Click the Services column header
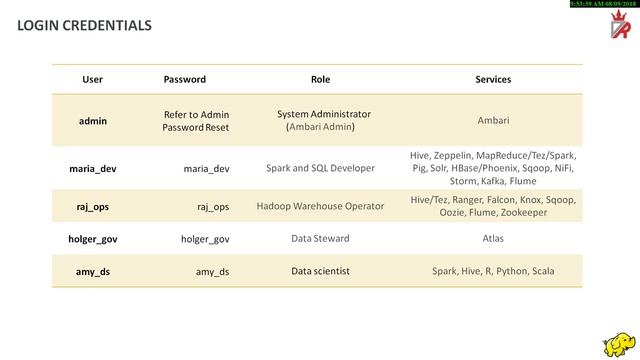The image size is (640, 360). click(x=493, y=80)
